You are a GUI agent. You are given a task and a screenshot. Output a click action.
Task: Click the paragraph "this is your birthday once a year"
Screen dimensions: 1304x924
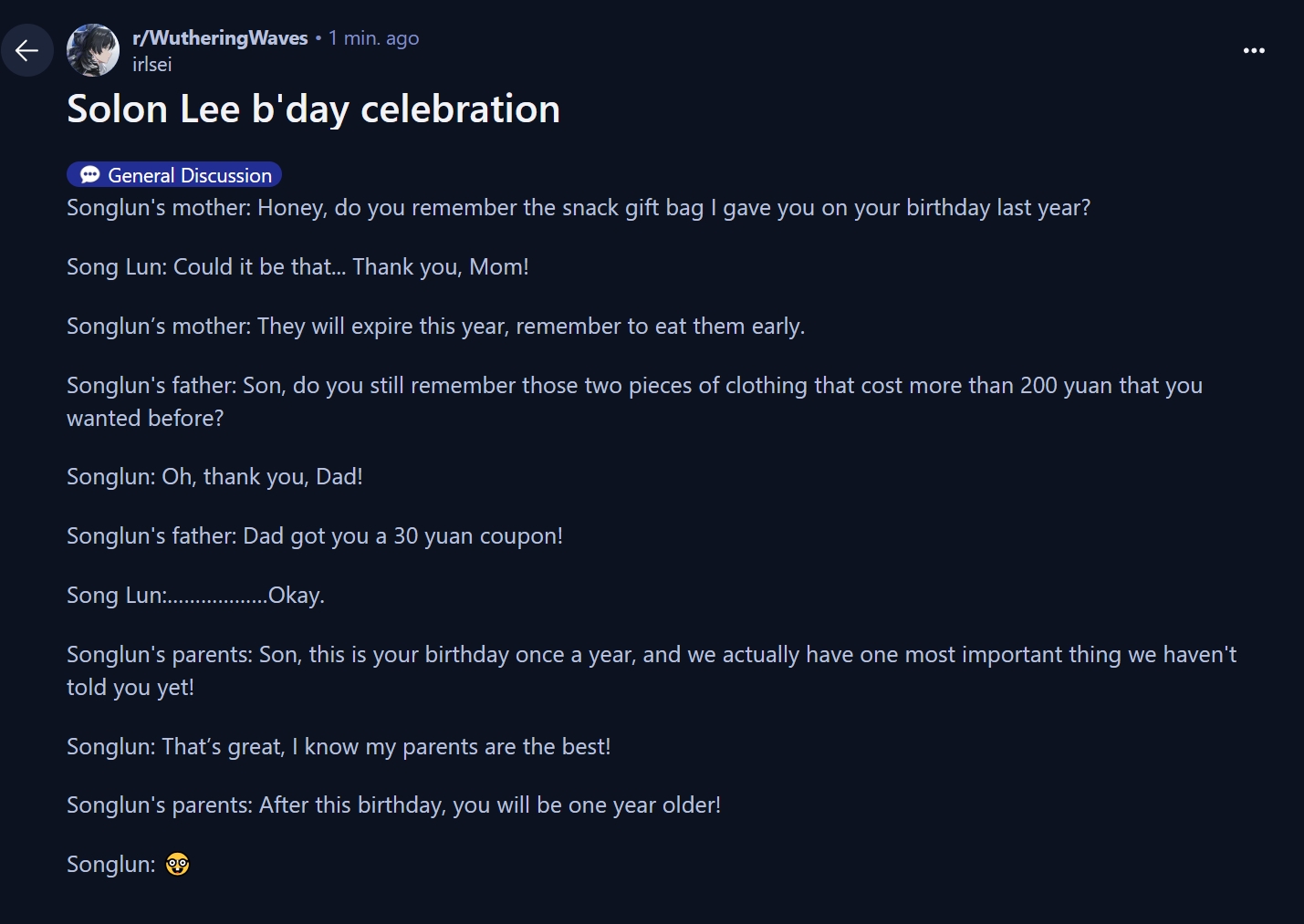(652, 671)
